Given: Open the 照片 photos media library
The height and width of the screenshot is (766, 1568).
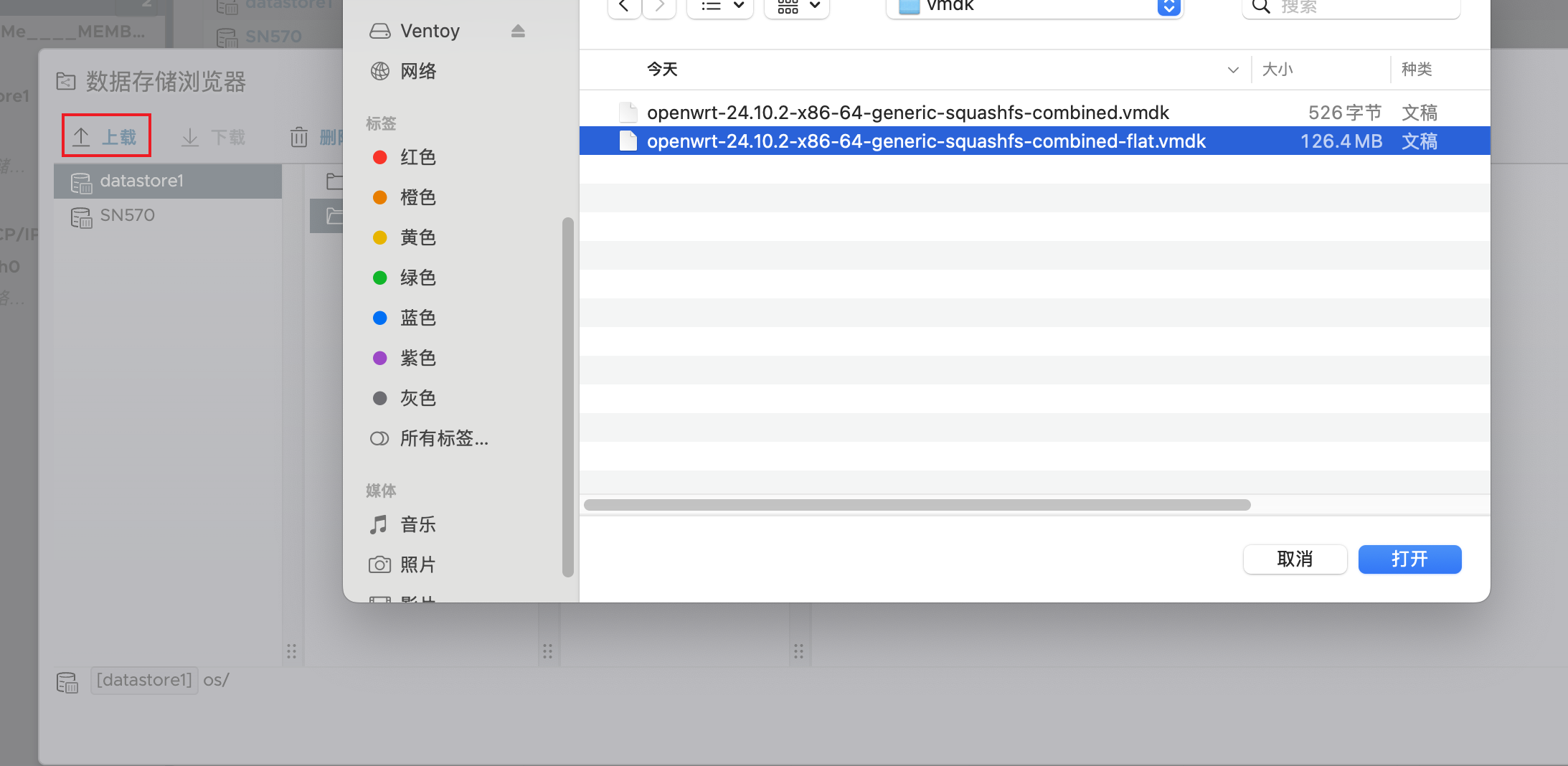Looking at the screenshot, I should (x=403, y=564).
